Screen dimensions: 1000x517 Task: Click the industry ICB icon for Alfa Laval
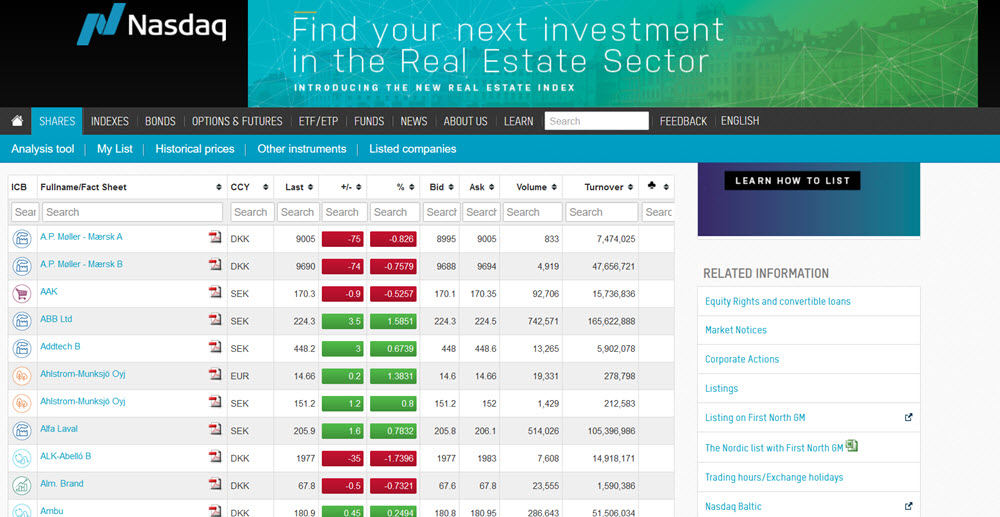pyautogui.click(x=22, y=431)
